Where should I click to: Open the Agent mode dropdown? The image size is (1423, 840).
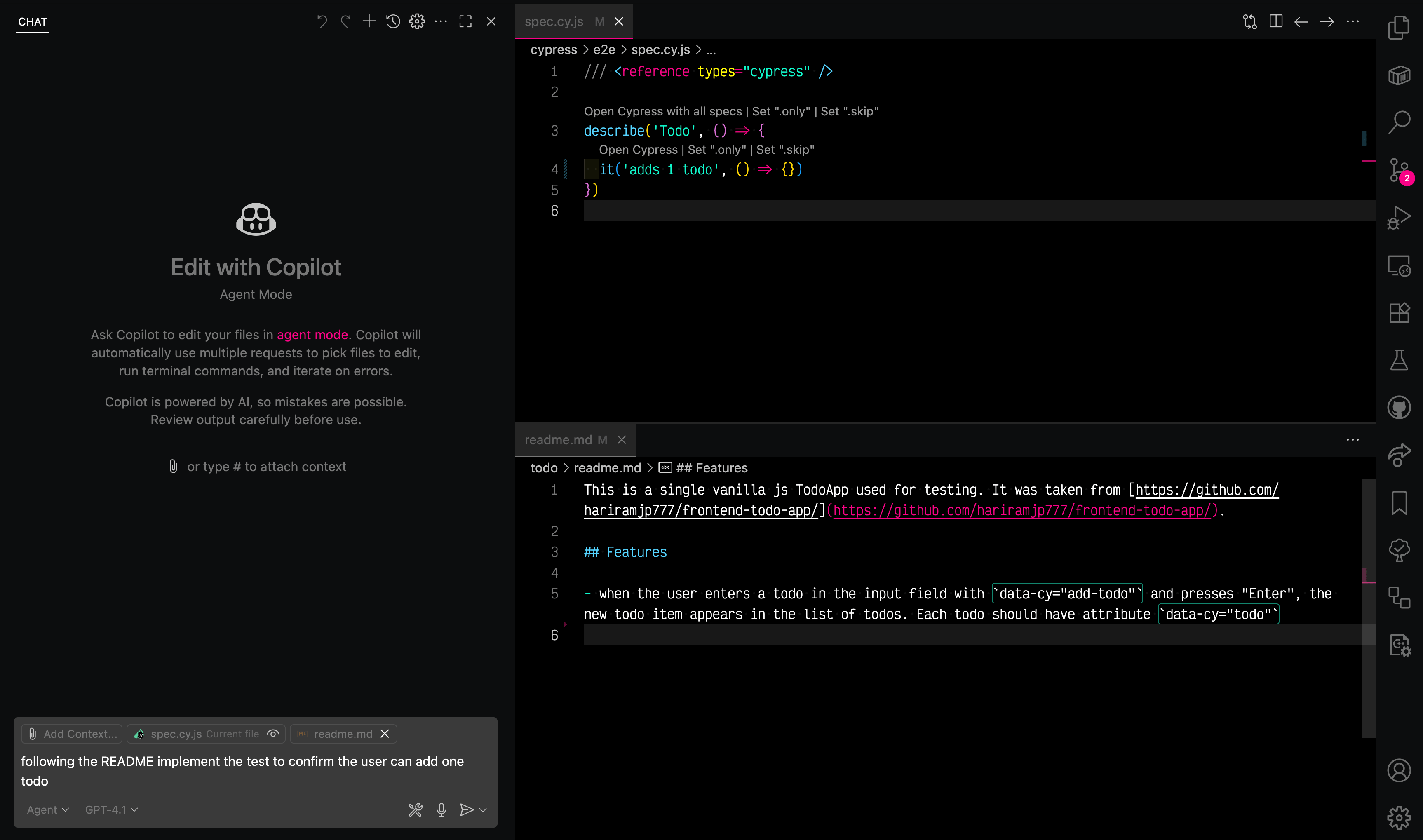coord(47,810)
